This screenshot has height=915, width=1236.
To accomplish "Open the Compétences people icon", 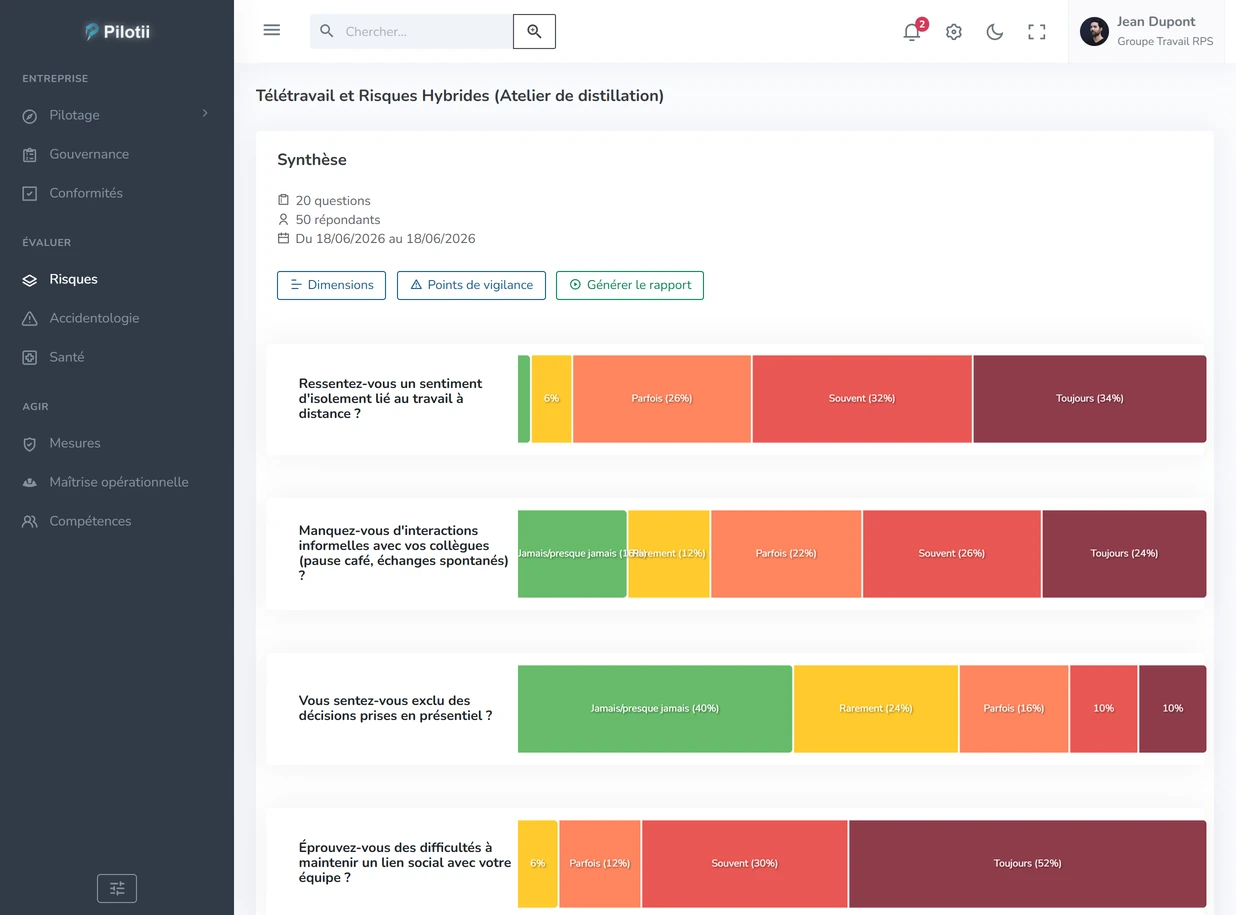I will pos(30,521).
